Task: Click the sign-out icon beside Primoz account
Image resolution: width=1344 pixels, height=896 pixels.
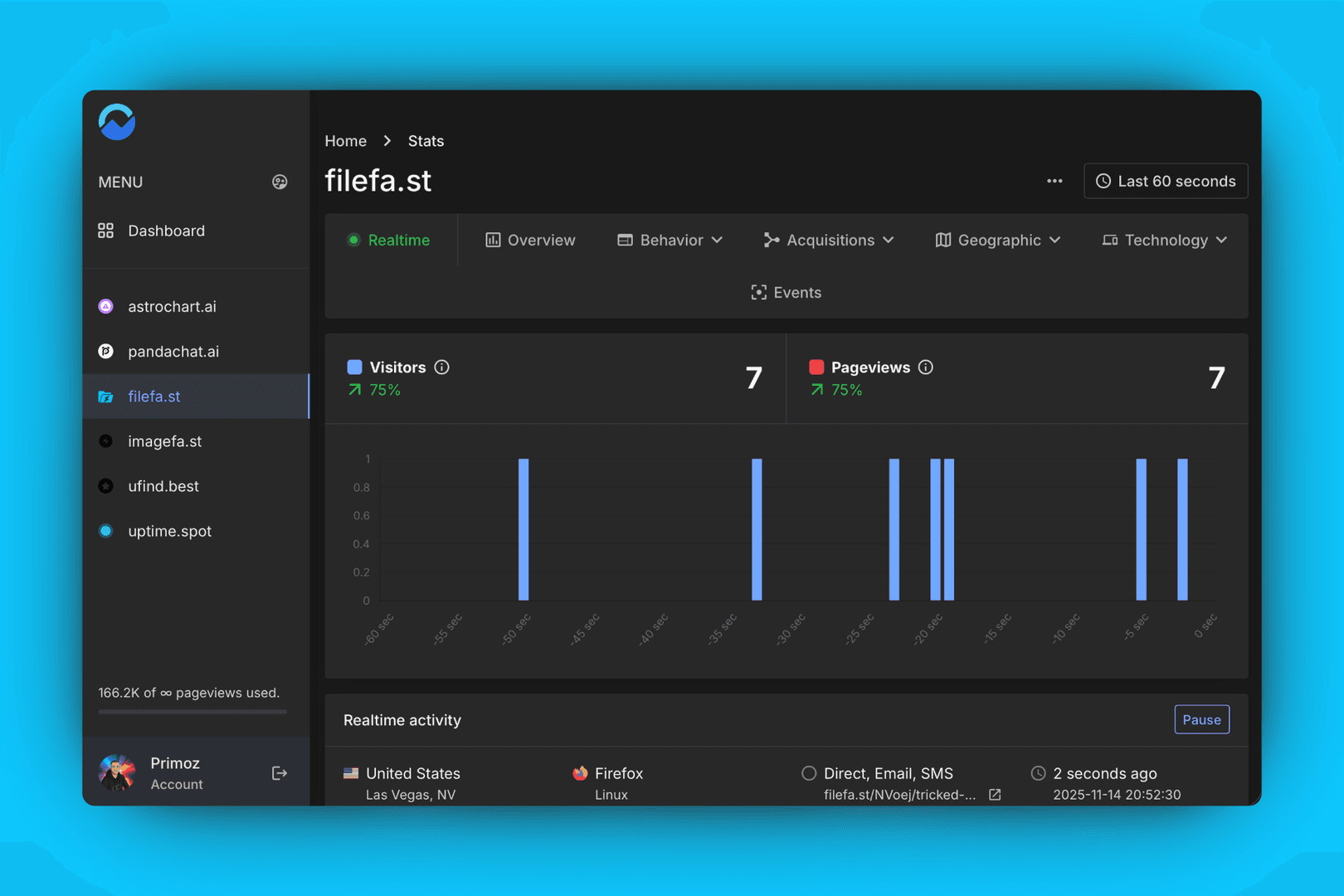Action: pos(280,772)
